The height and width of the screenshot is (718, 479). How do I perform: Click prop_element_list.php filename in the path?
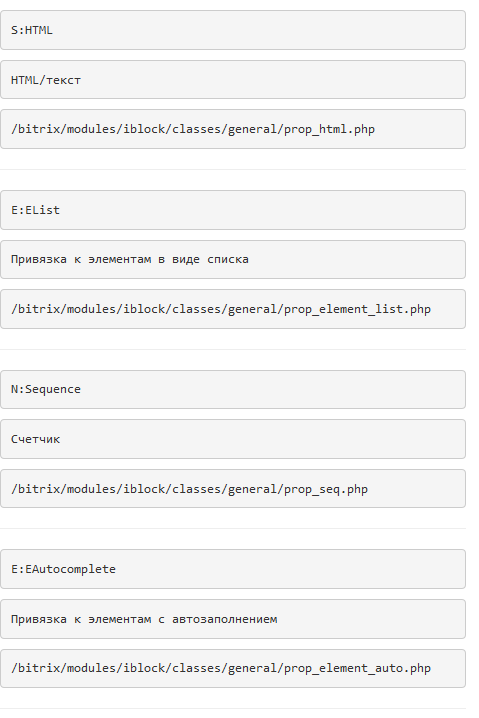pyautogui.click(x=357, y=309)
